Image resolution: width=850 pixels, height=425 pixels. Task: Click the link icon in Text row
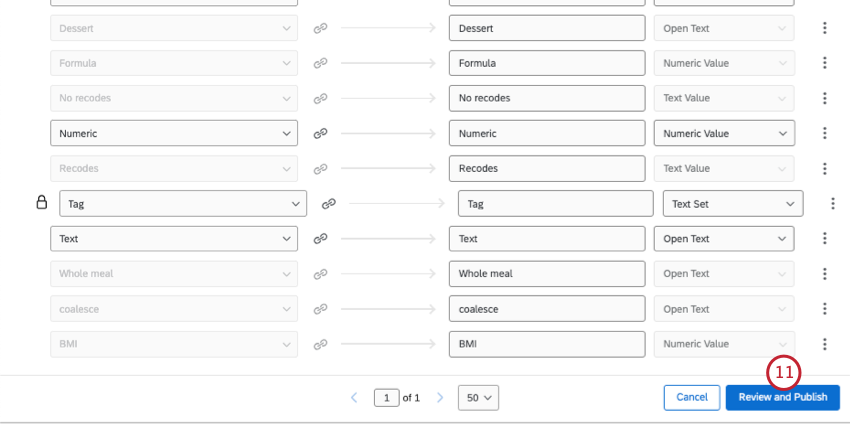tap(321, 239)
